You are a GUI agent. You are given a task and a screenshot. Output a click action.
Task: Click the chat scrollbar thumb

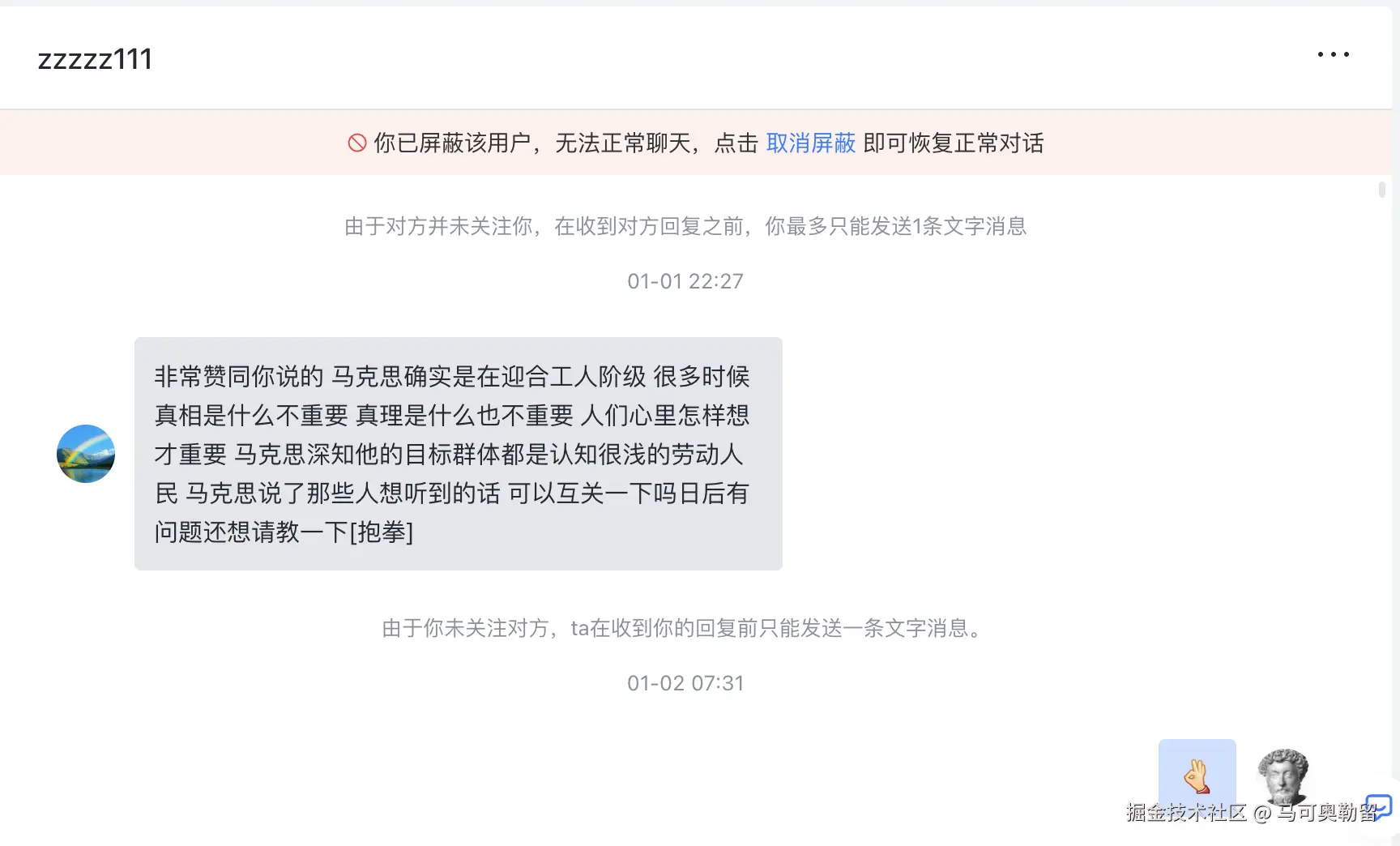coord(1382,190)
